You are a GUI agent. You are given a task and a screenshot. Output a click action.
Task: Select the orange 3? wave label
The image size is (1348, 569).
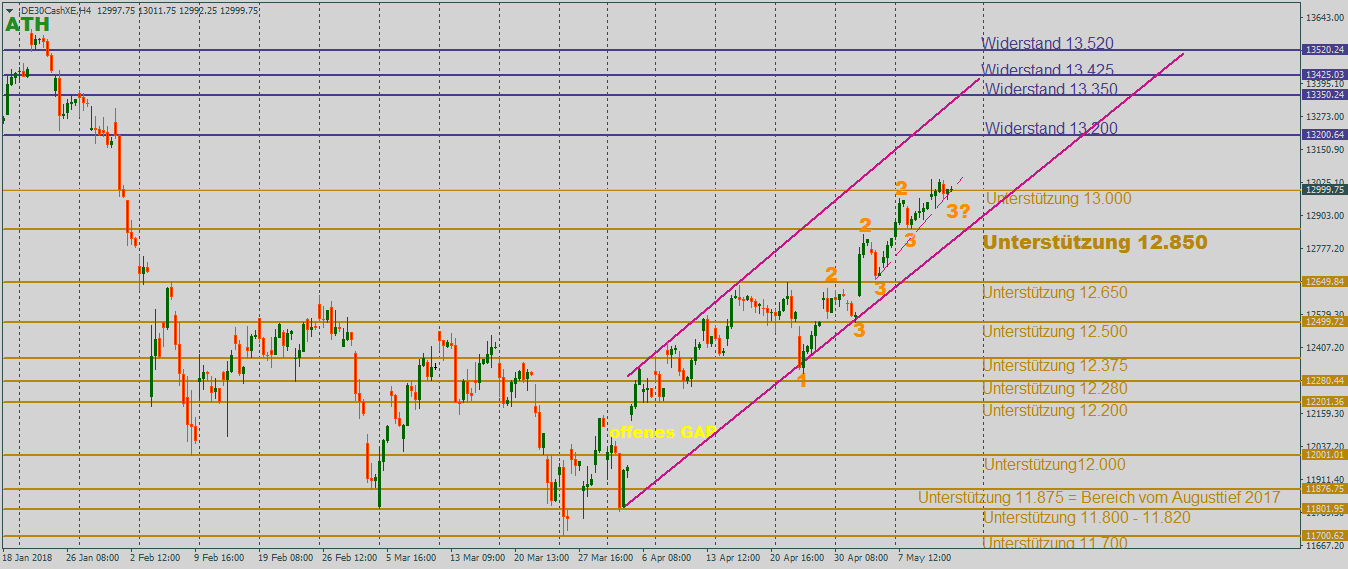point(958,210)
